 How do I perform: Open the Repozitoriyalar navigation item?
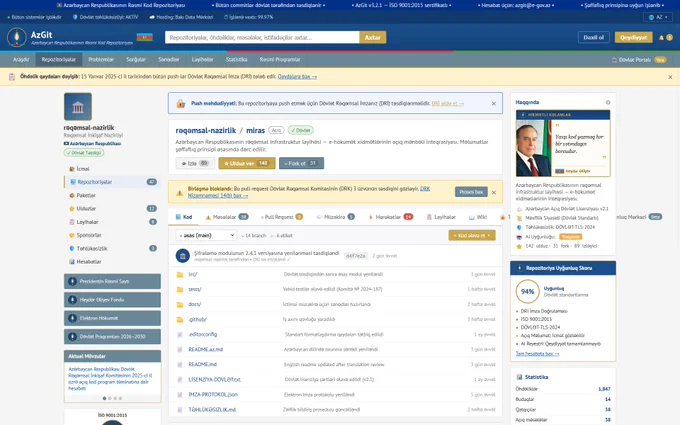pyautogui.click(x=59, y=59)
